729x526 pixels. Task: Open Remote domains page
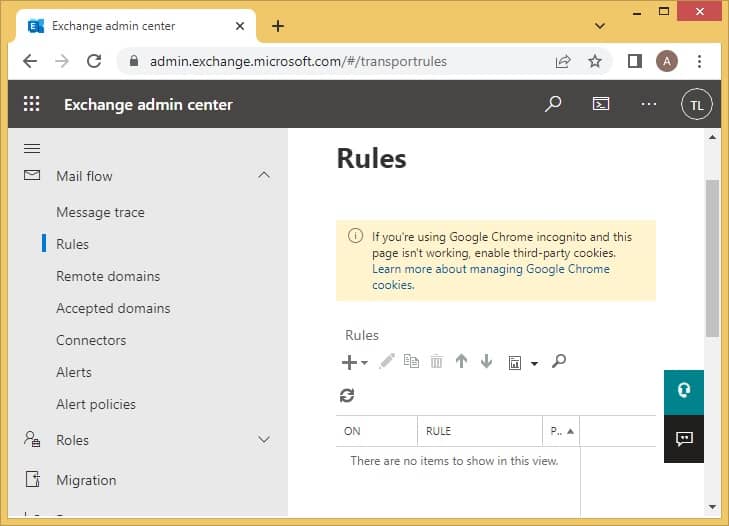[108, 276]
